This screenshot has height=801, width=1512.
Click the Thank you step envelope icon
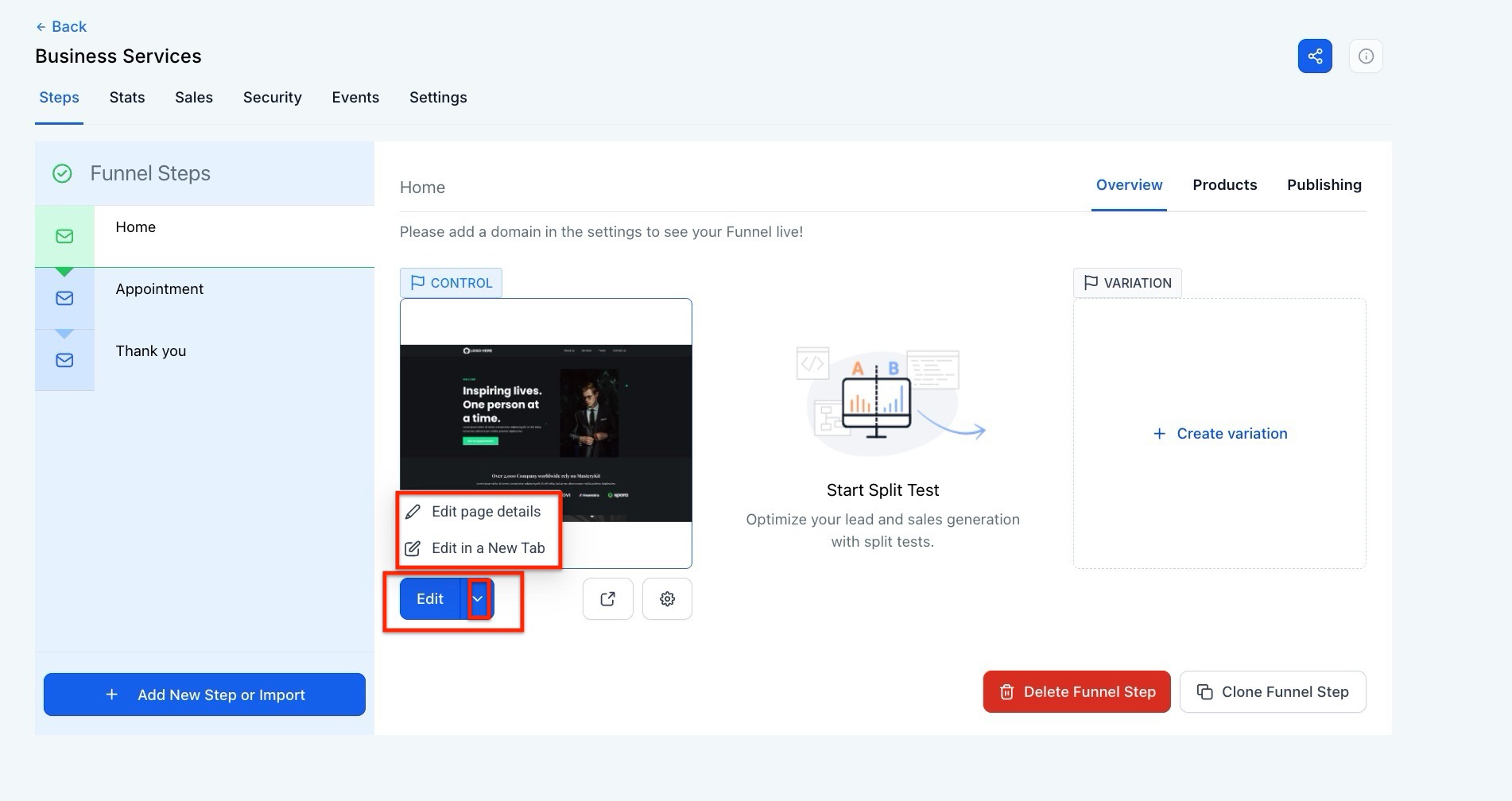pos(64,361)
